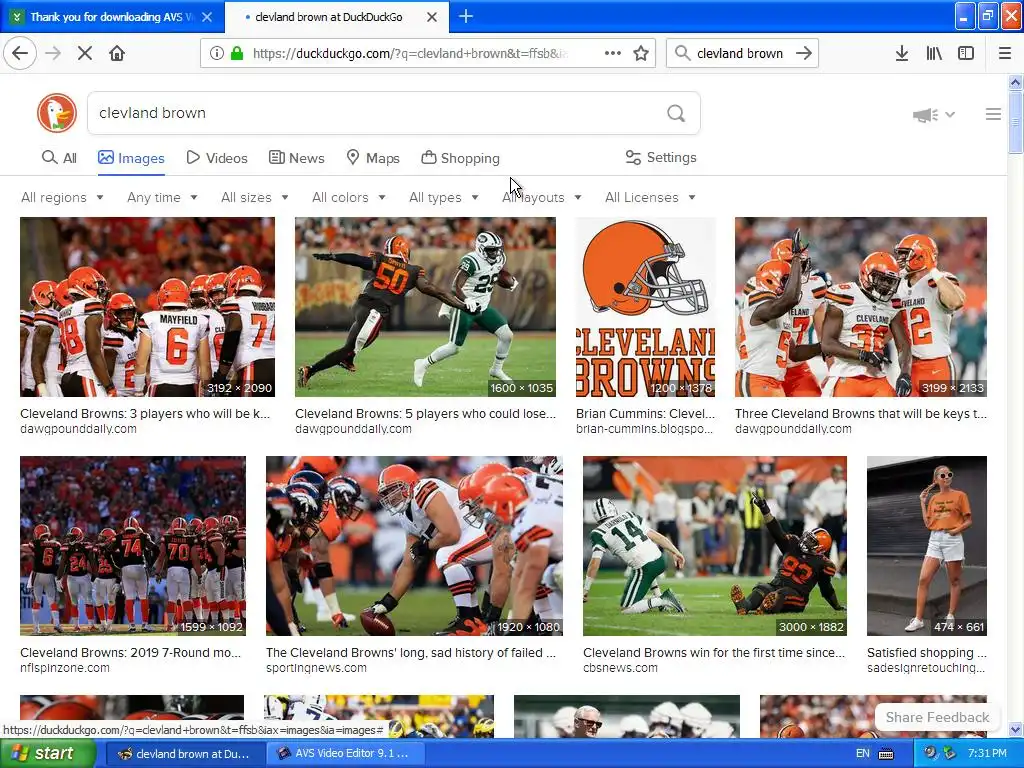Click the page scrollbar down arrow
Image resolution: width=1024 pixels, height=768 pixels.
tap(1015, 729)
